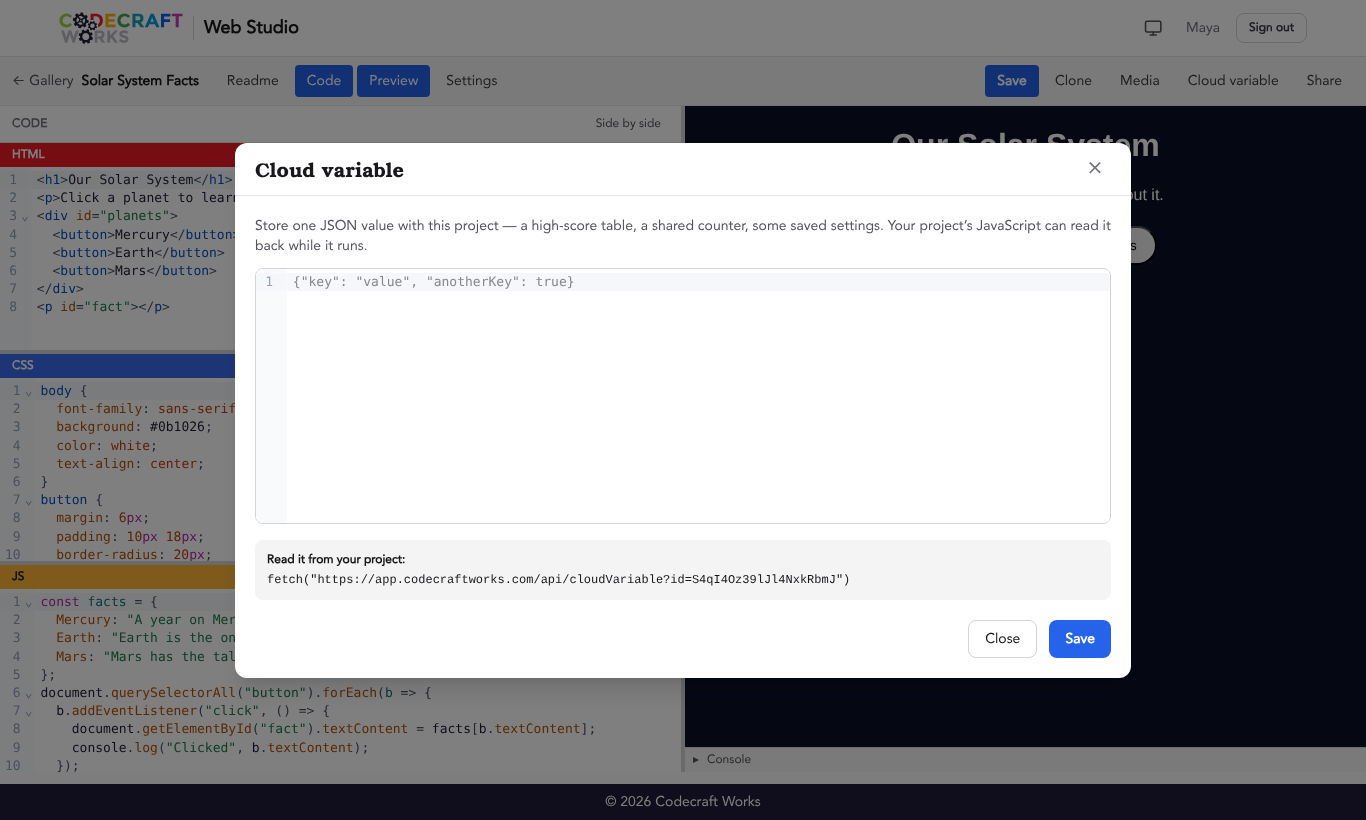The image size is (1366, 820).
Task: Click the Solar System Facts project title
Action: (140, 80)
